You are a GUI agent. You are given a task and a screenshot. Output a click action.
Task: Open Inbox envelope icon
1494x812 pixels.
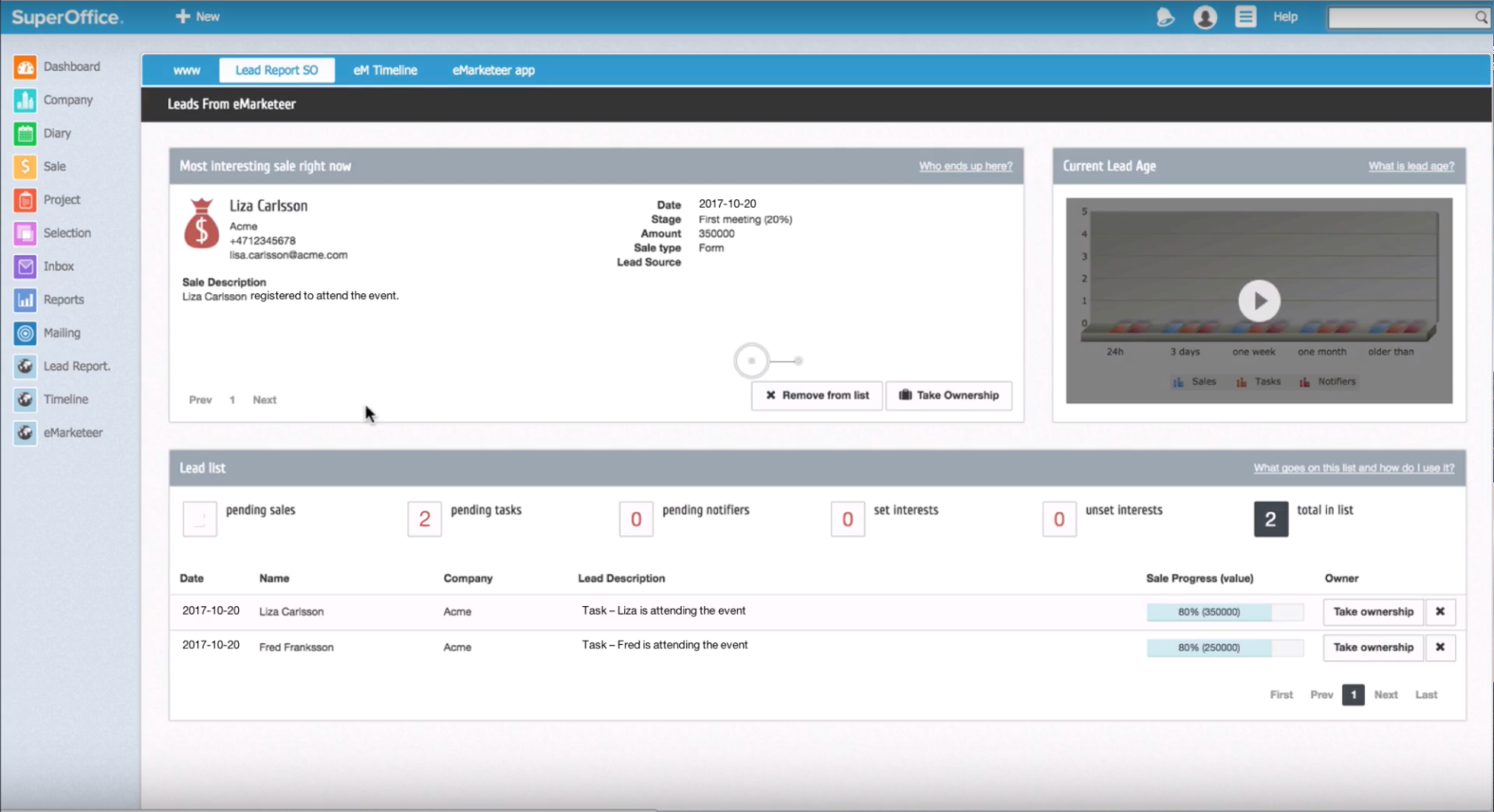[x=25, y=267]
